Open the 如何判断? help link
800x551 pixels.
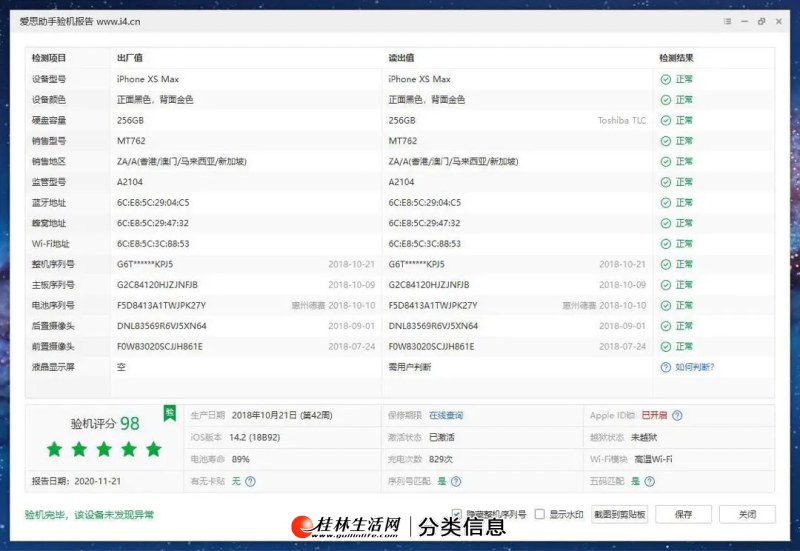[694, 367]
